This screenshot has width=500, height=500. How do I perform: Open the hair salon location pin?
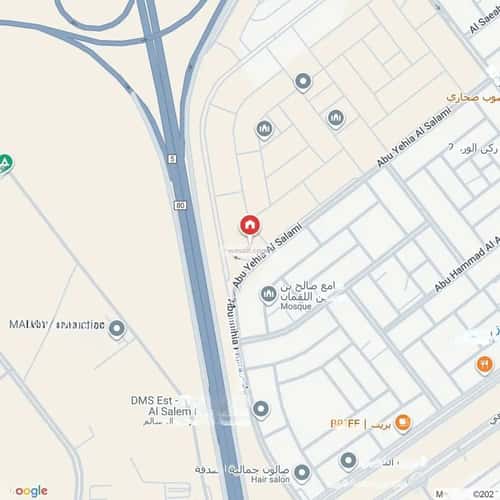tap(302, 473)
